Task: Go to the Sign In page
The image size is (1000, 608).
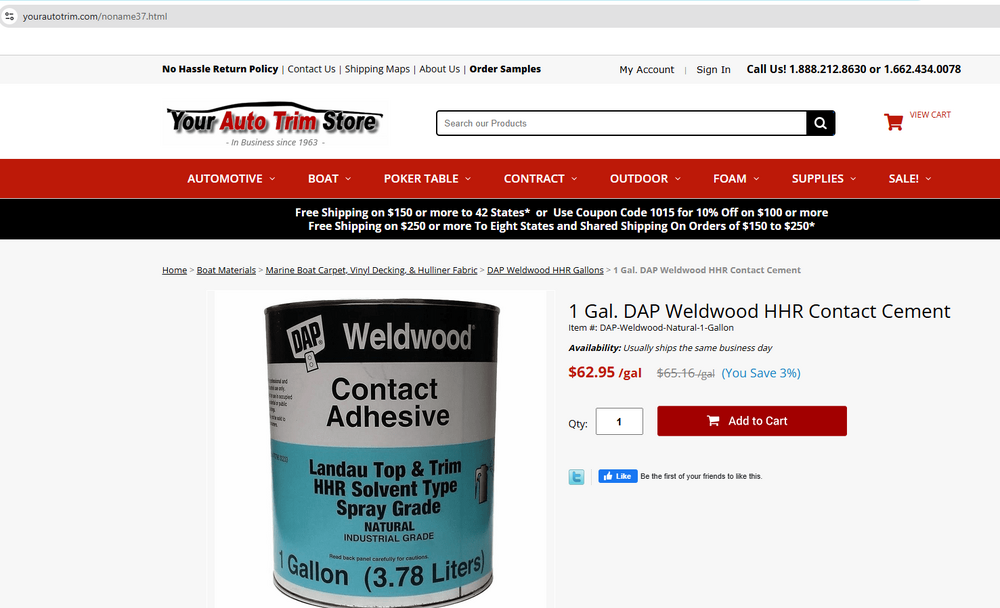Action: pyautogui.click(x=713, y=70)
